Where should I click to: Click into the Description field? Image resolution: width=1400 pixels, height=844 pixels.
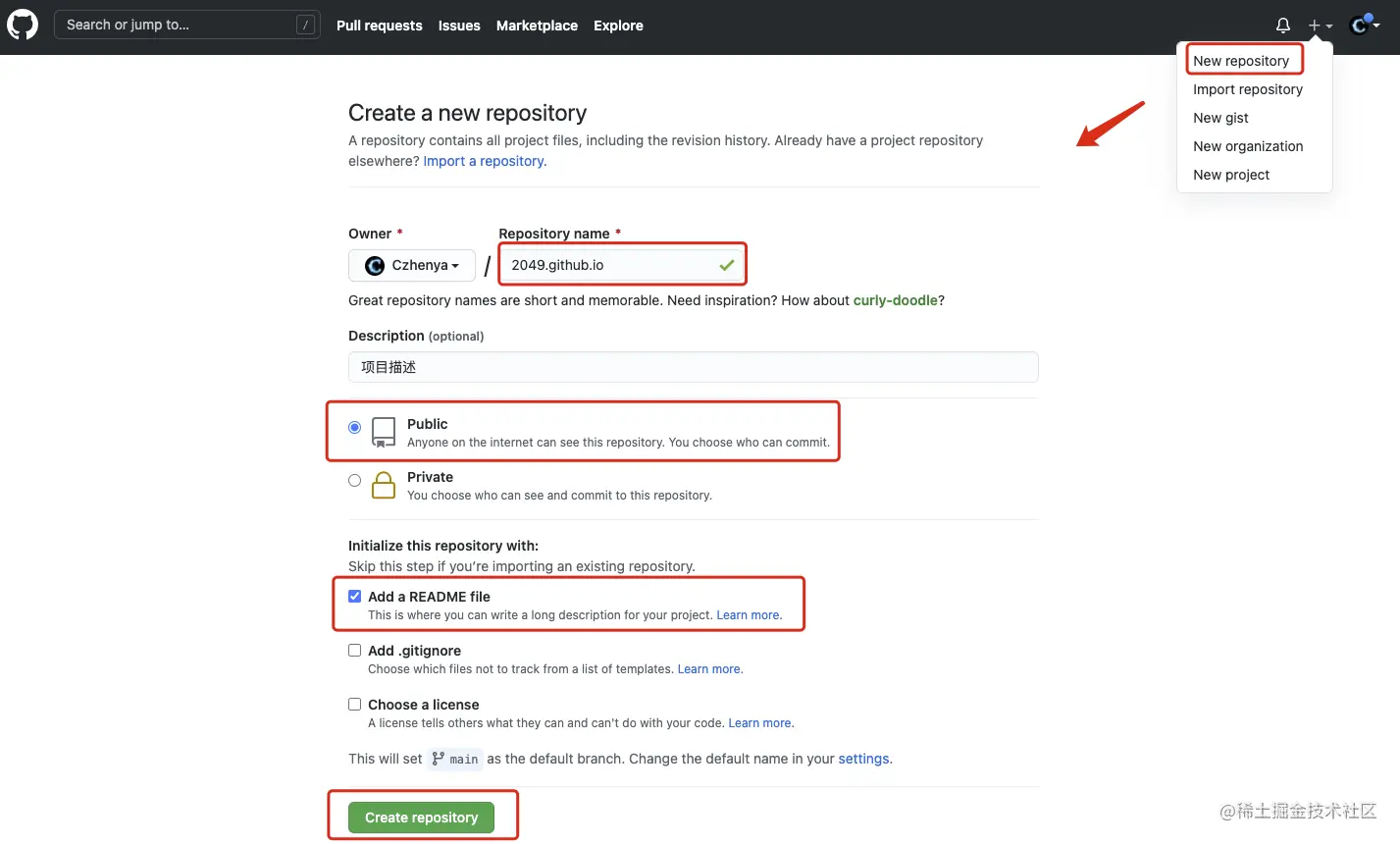click(x=693, y=367)
